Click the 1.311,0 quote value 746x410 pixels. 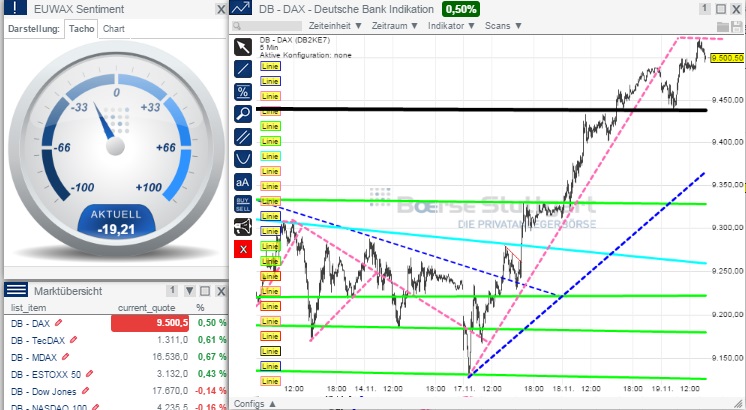click(173, 340)
